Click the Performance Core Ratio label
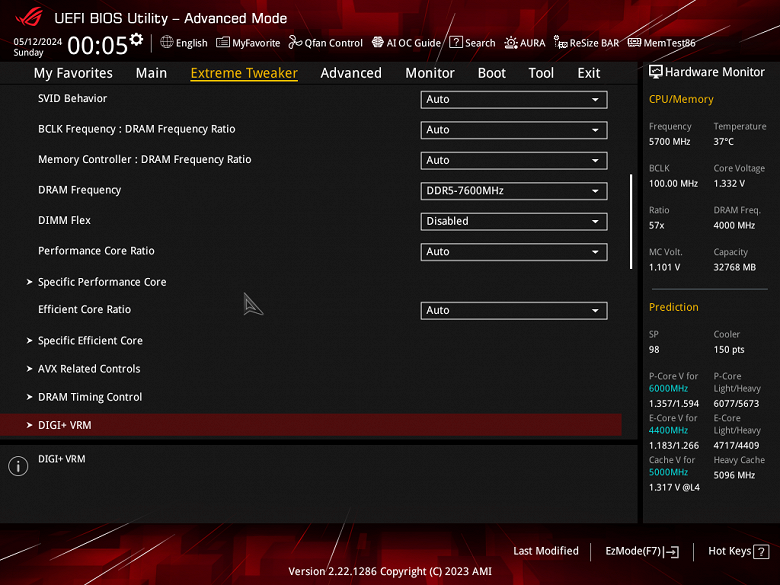The image size is (780, 585). click(x=96, y=251)
